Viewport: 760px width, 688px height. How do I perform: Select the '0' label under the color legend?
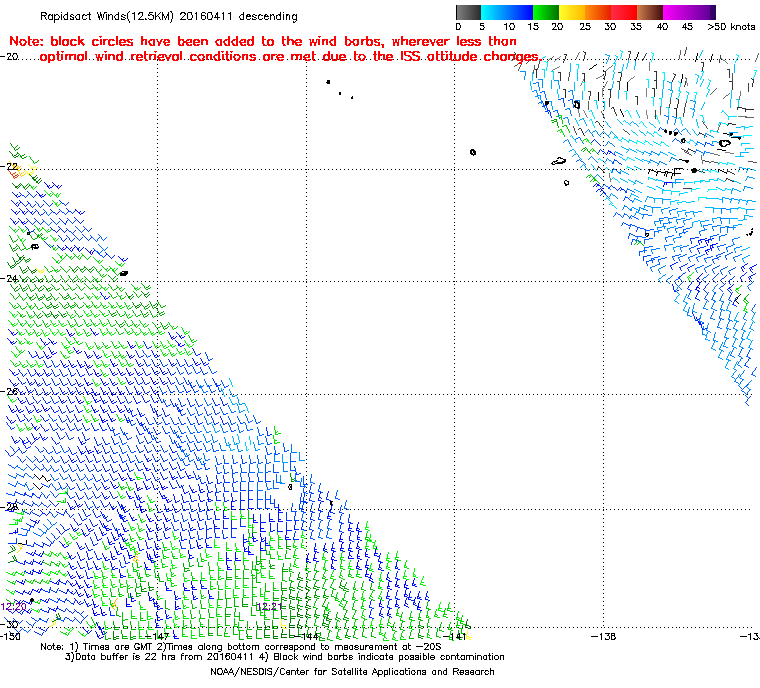[459, 27]
